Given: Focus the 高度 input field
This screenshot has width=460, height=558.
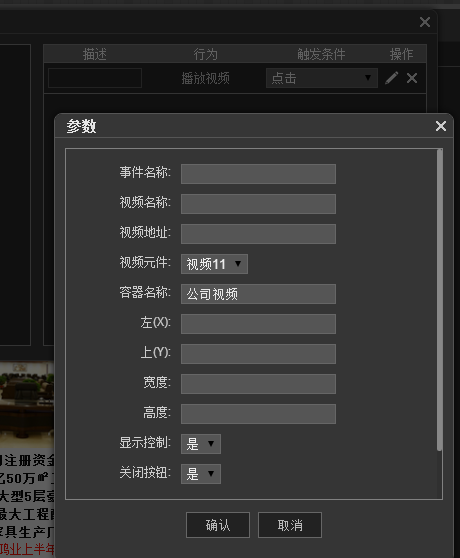Looking at the screenshot, I should [258, 414].
